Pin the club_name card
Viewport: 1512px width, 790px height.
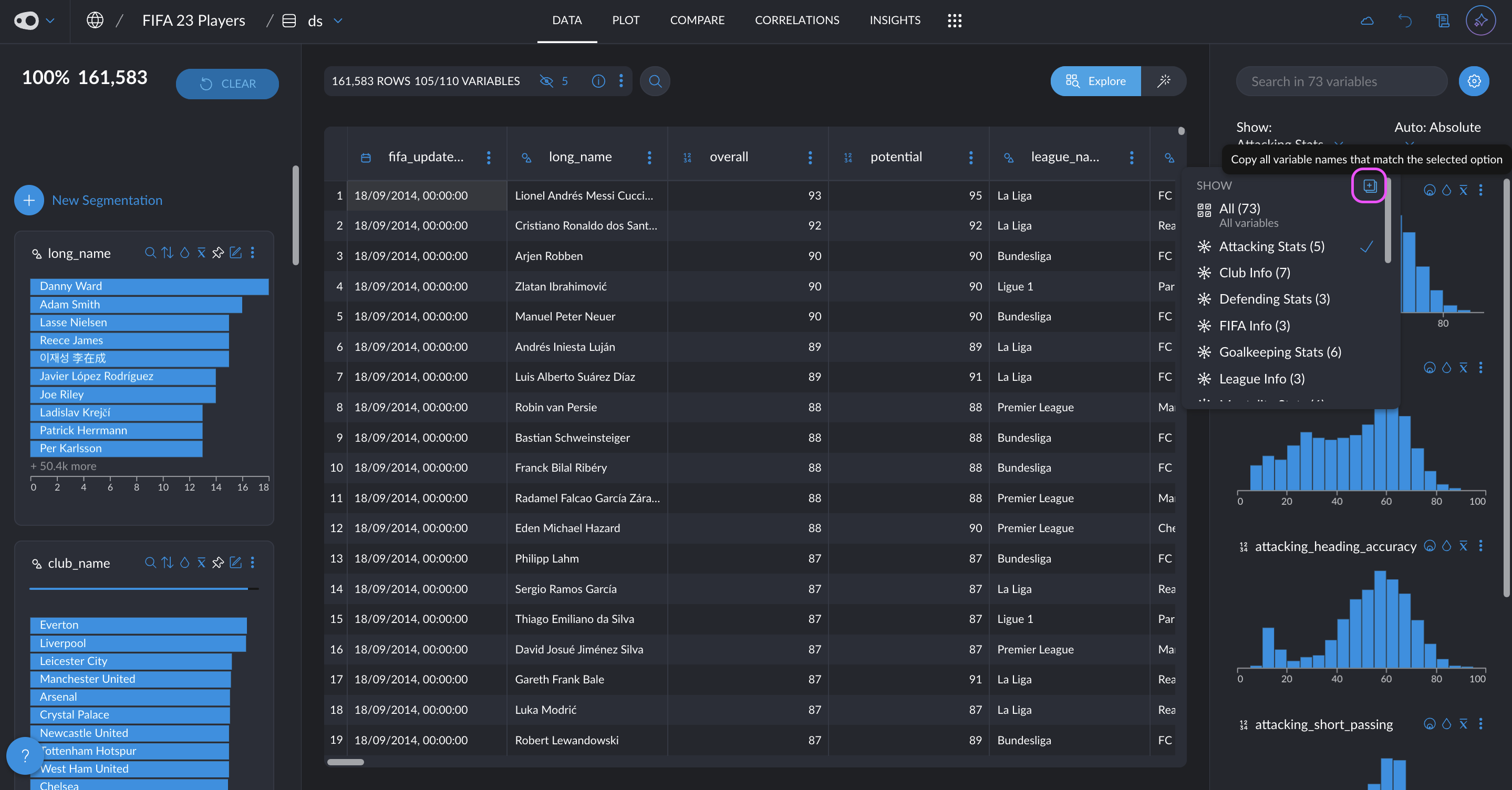click(x=218, y=563)
